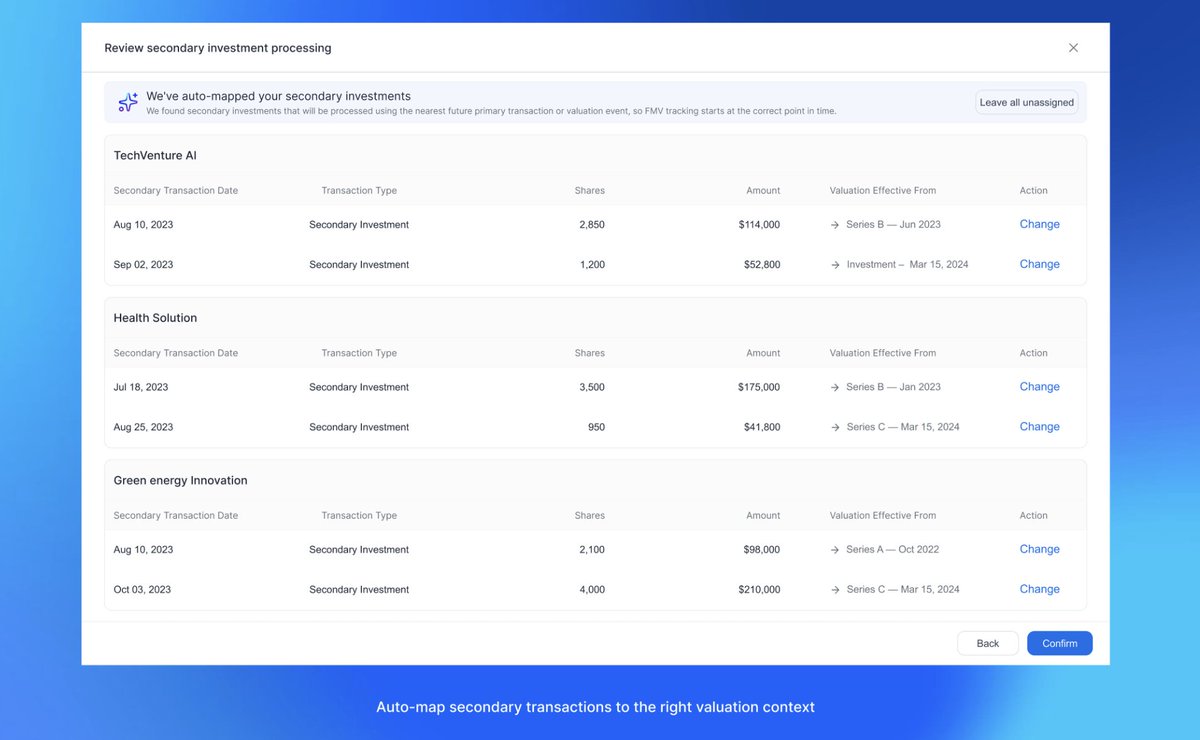This screenshot has height=740, width=1200.
Task: Click arrow icon before Series B — Jun 2023
Action: point(835,225)
